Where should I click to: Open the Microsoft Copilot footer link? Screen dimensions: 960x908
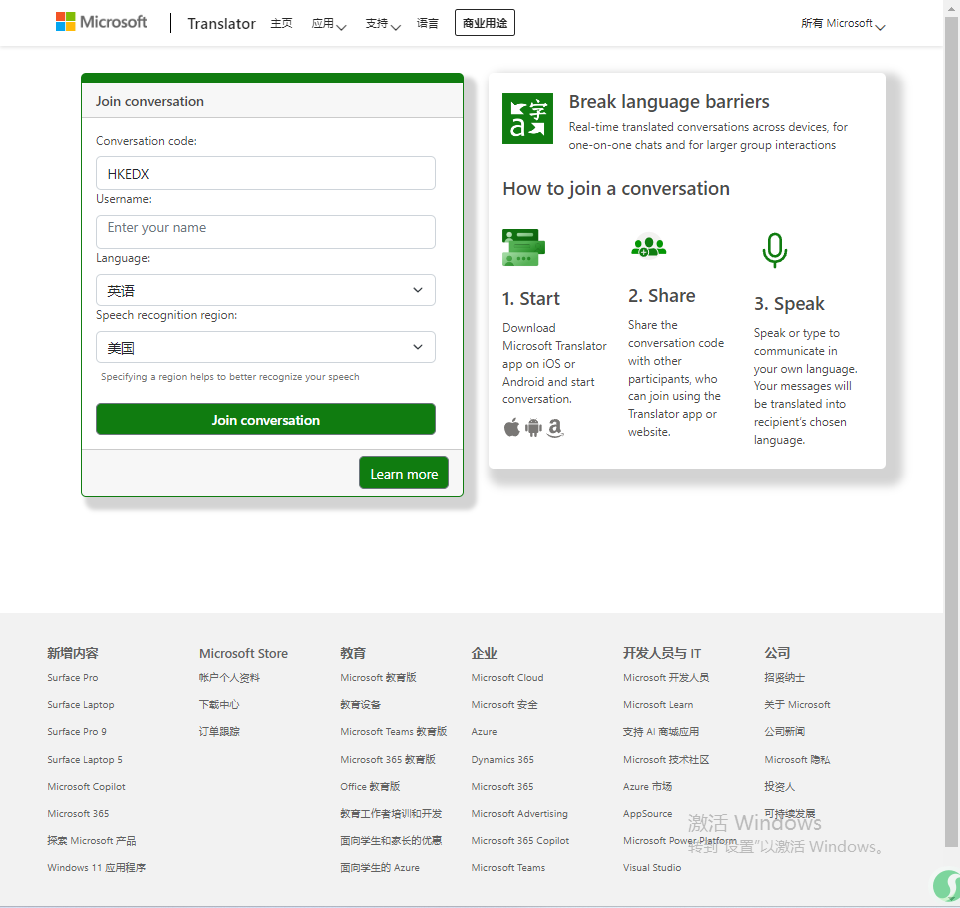pyautogui.click(x=86, y=786)
